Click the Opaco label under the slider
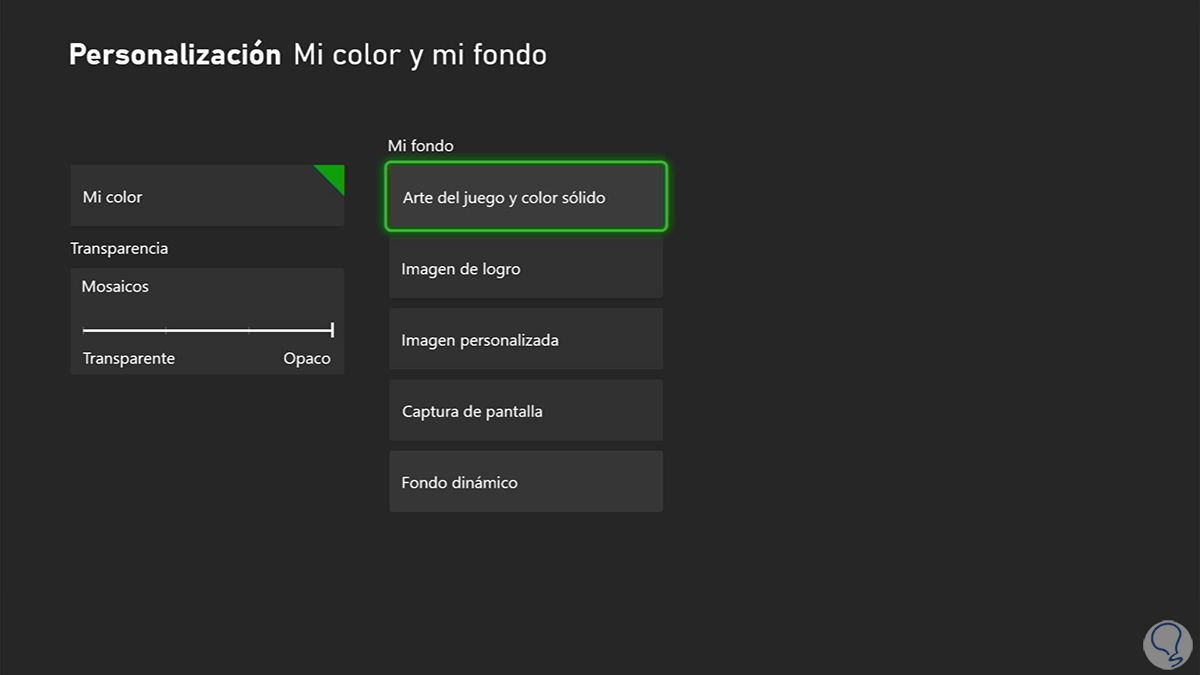The width and height of the screenshot is (1200, 675). point(306,359)
